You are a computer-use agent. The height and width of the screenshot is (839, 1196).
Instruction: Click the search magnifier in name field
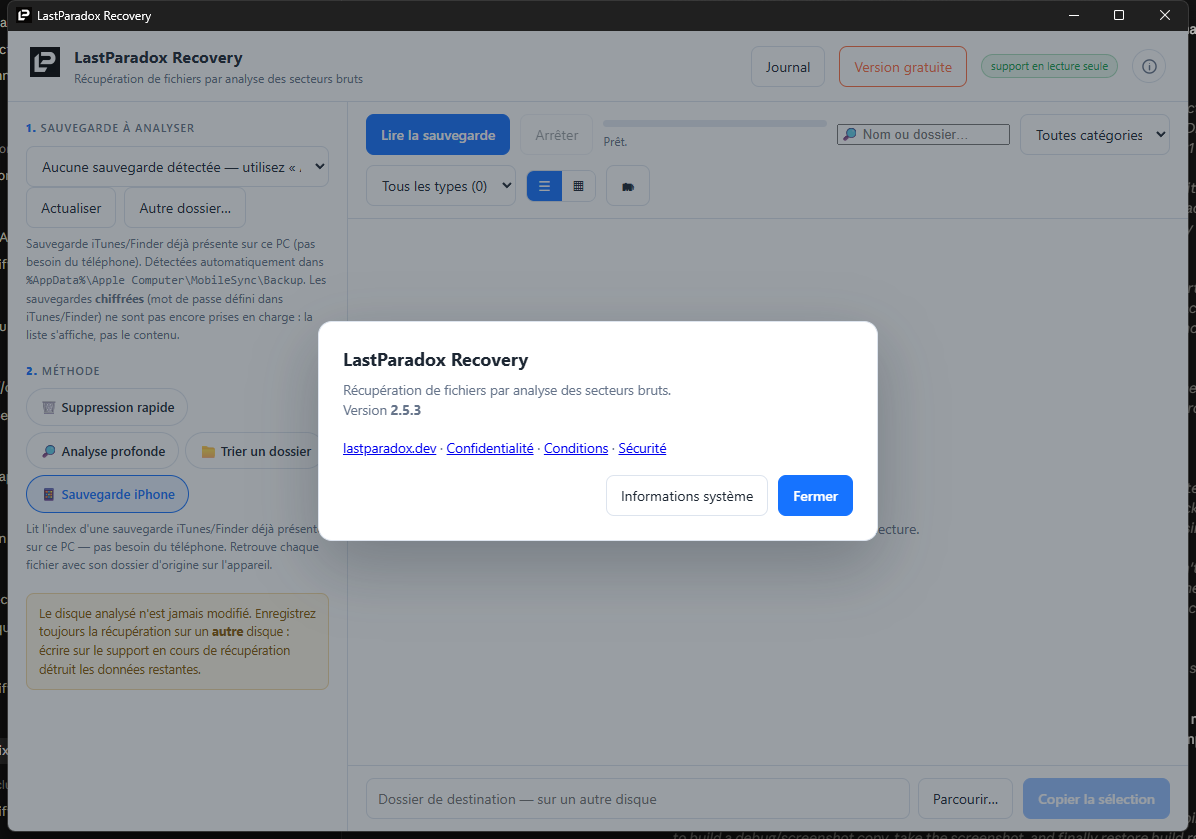click(849, 134)
